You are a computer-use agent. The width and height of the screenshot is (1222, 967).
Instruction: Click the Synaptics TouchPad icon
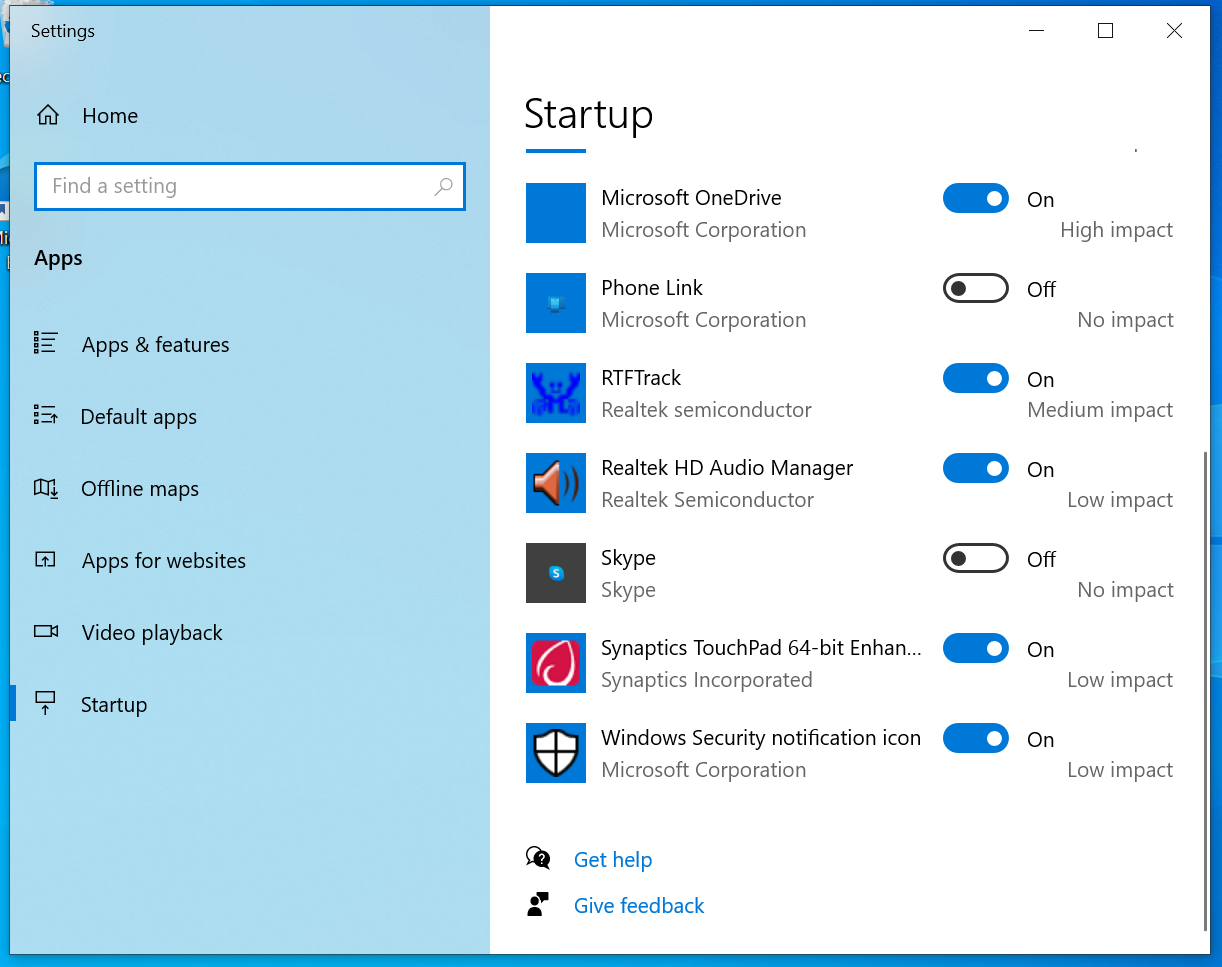pos(555,663)
